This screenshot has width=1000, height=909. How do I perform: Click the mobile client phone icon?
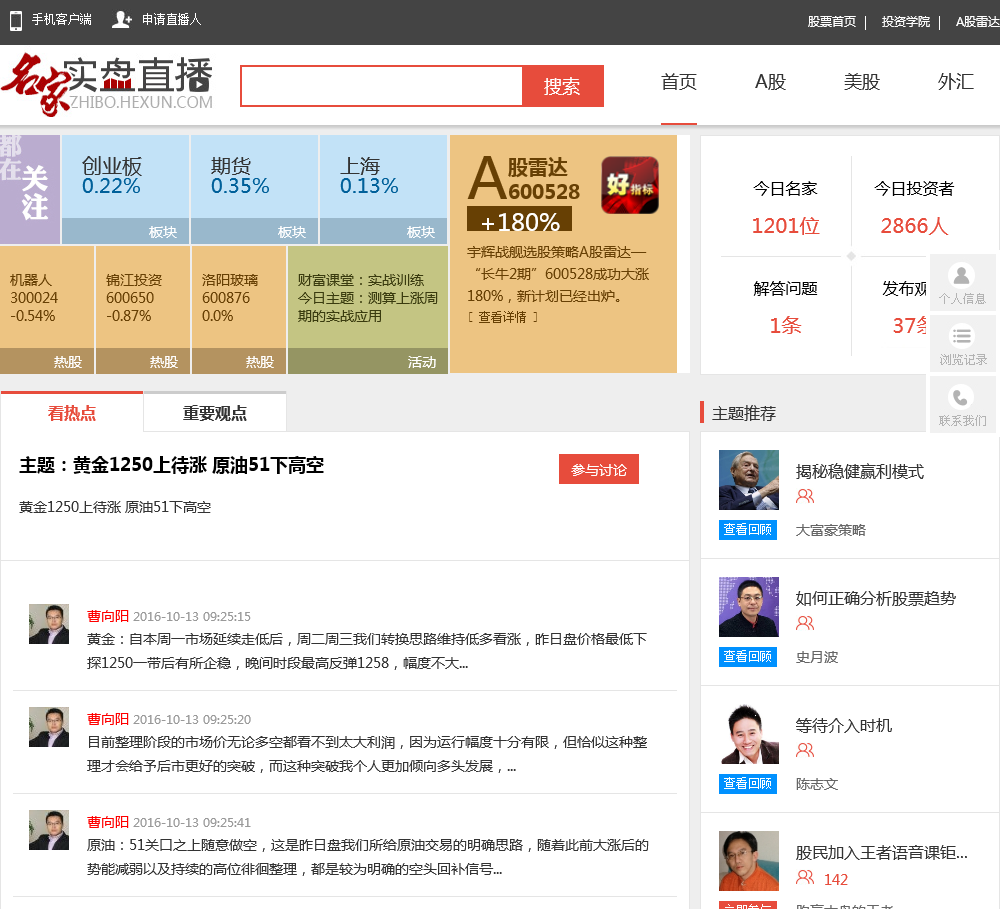pos(15,20)
